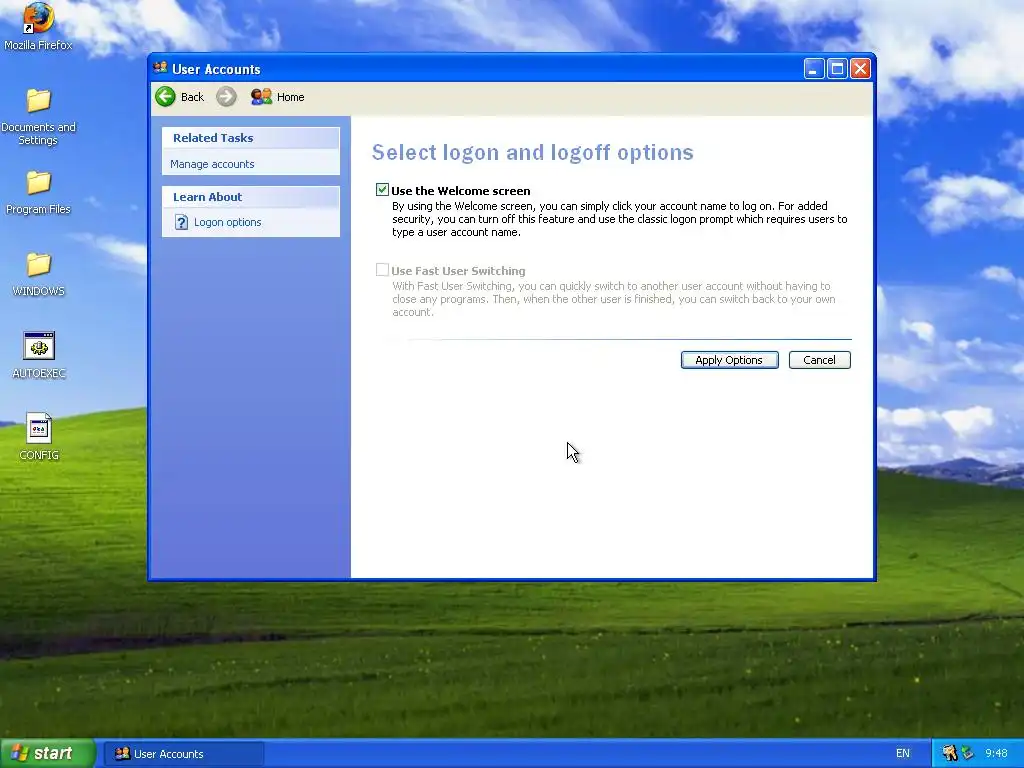Close the User Accounts window
1024x768 pixels.
pyautogui.click(x=861, y=69)
